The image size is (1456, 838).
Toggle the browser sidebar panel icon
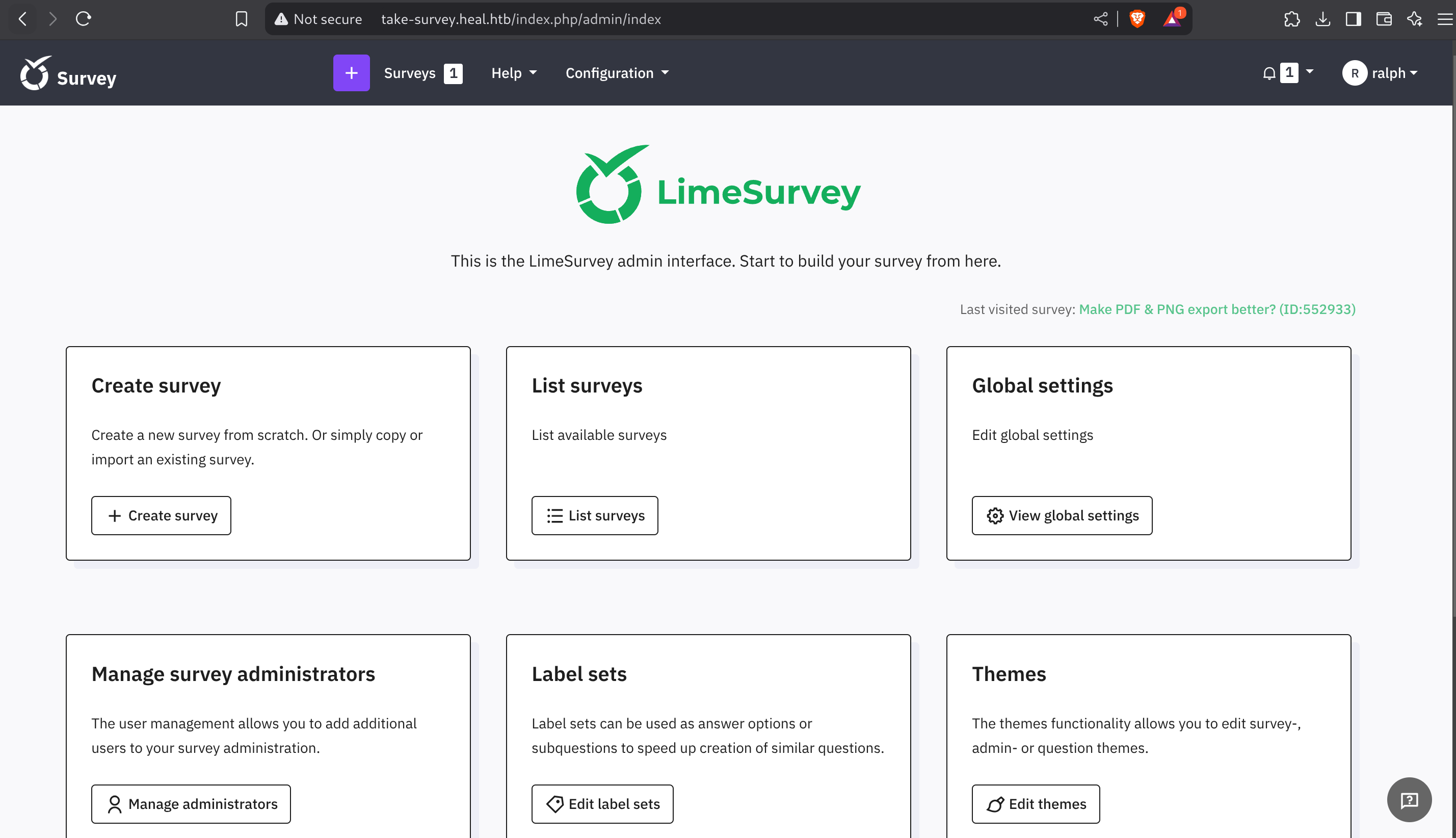tap(1353, 19)
